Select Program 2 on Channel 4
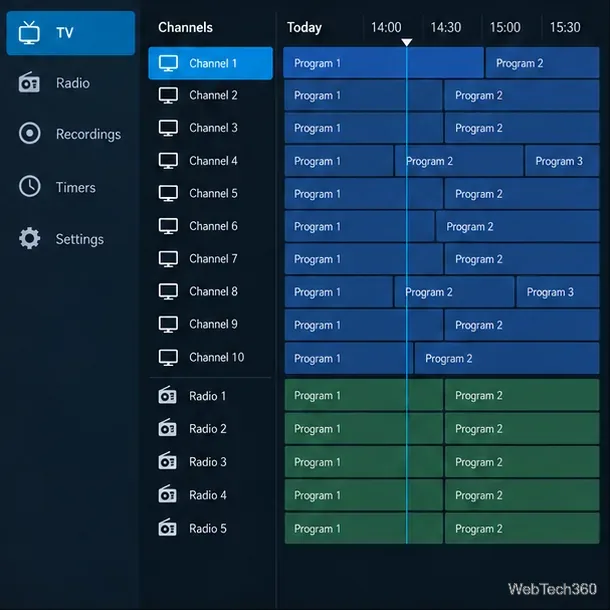The image size is (610, 610). click(459, 161)
